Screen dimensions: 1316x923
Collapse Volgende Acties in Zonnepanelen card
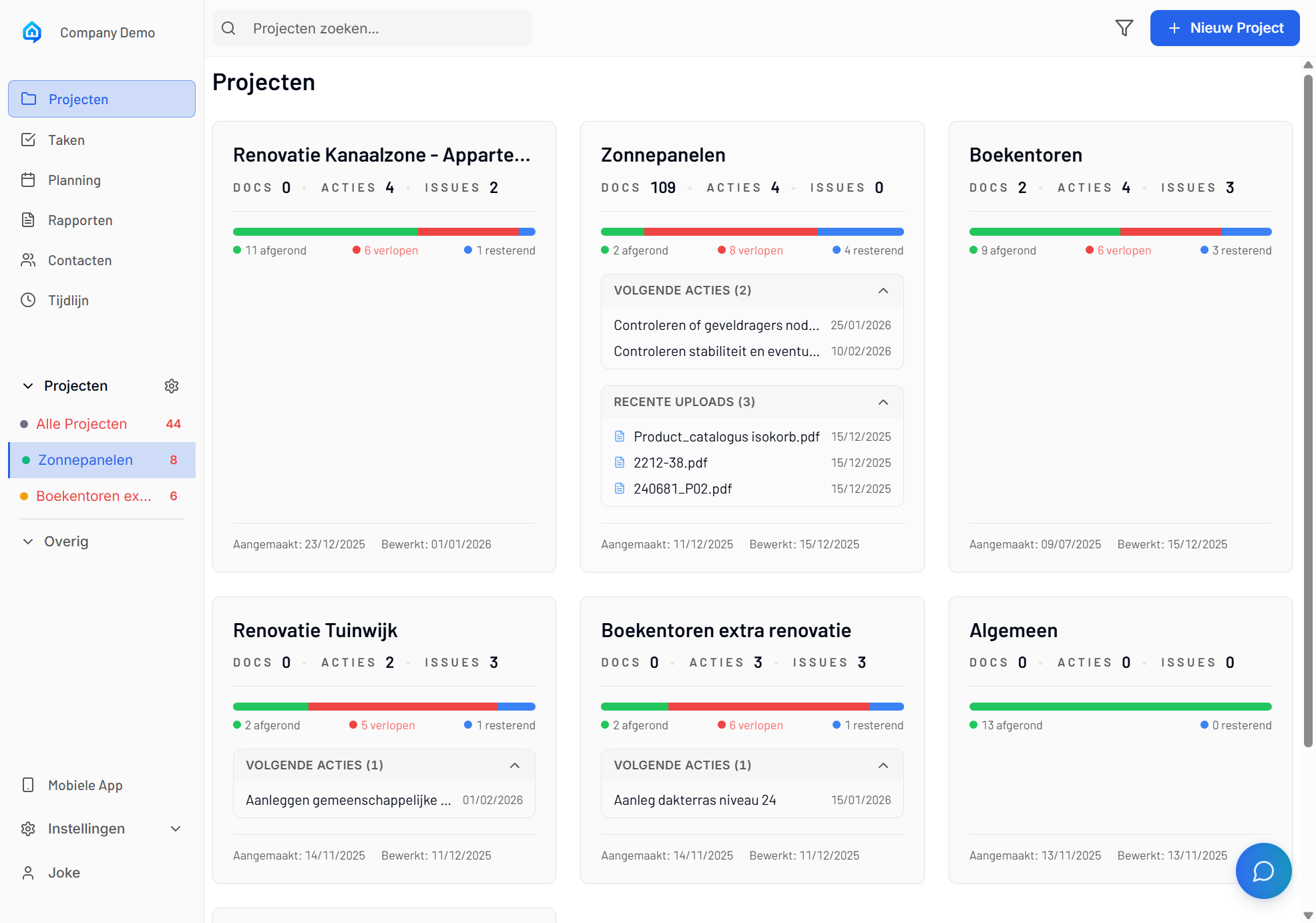[x=883, y=291]
